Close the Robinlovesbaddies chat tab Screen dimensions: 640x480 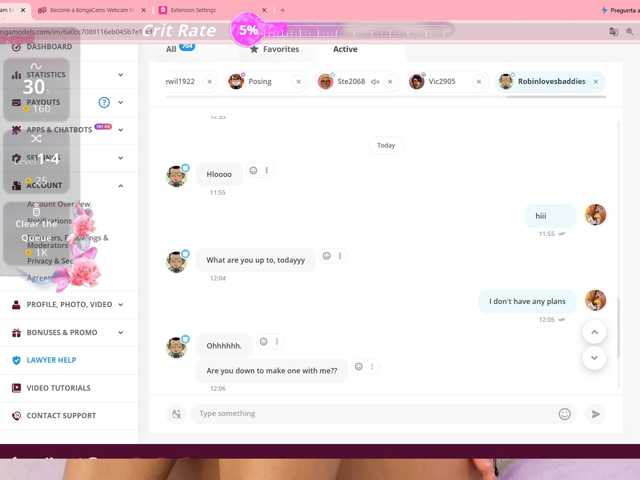(596, 82)
